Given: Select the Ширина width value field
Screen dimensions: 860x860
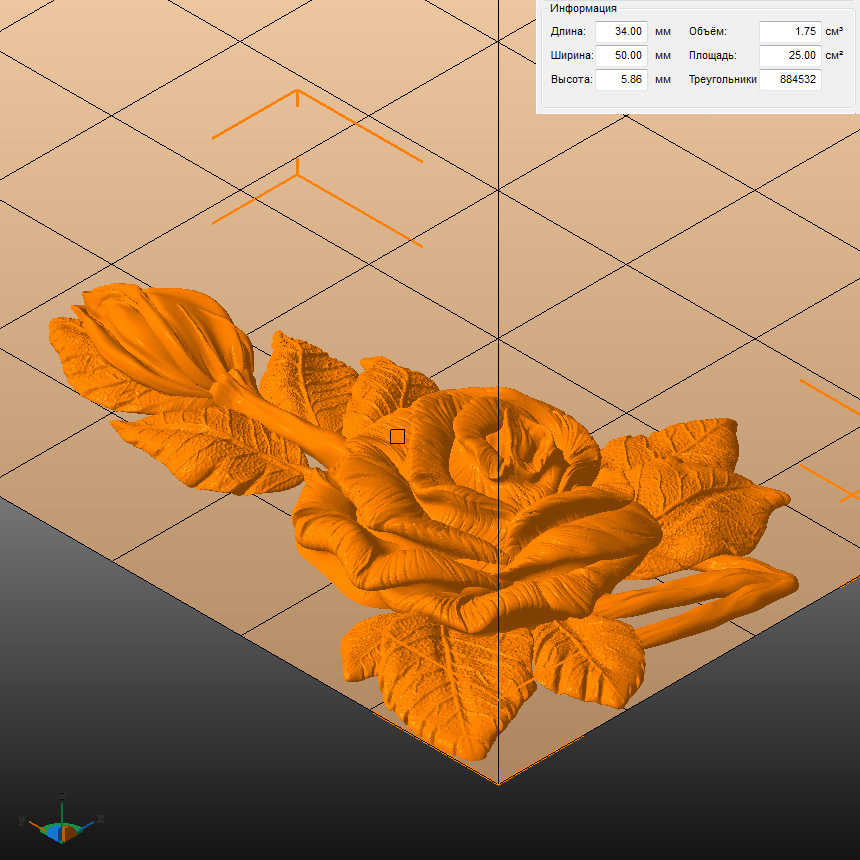Looking at the screenshot, I should tap(621, 56).
